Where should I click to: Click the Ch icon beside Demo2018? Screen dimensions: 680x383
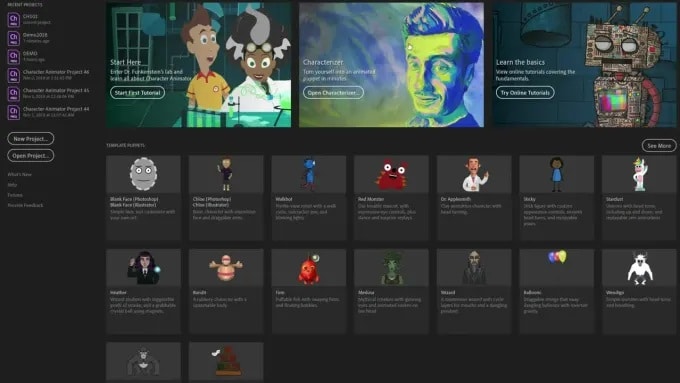13,38
